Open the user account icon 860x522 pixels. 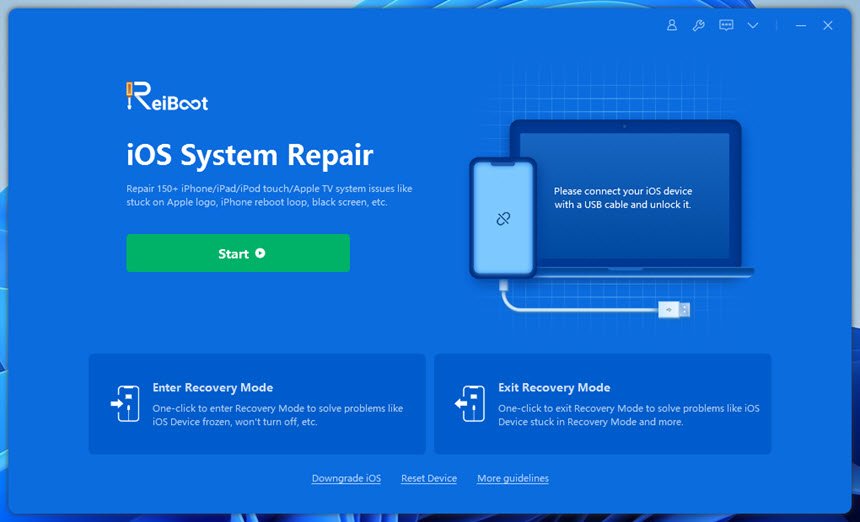671,25
